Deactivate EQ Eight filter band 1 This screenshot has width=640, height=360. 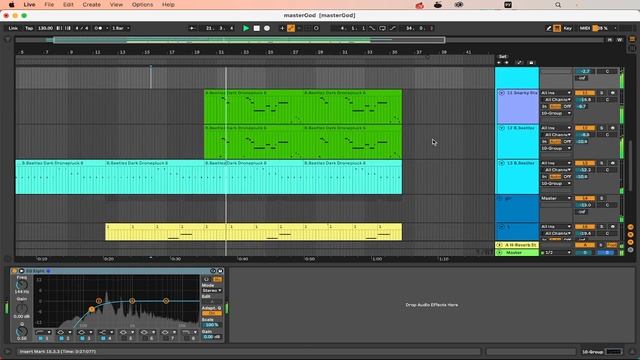(x=41, y=338)
